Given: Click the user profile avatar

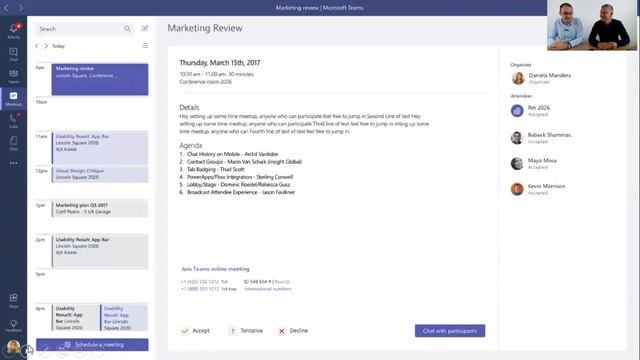Looking at the screenshot, I should pos(13,347).
